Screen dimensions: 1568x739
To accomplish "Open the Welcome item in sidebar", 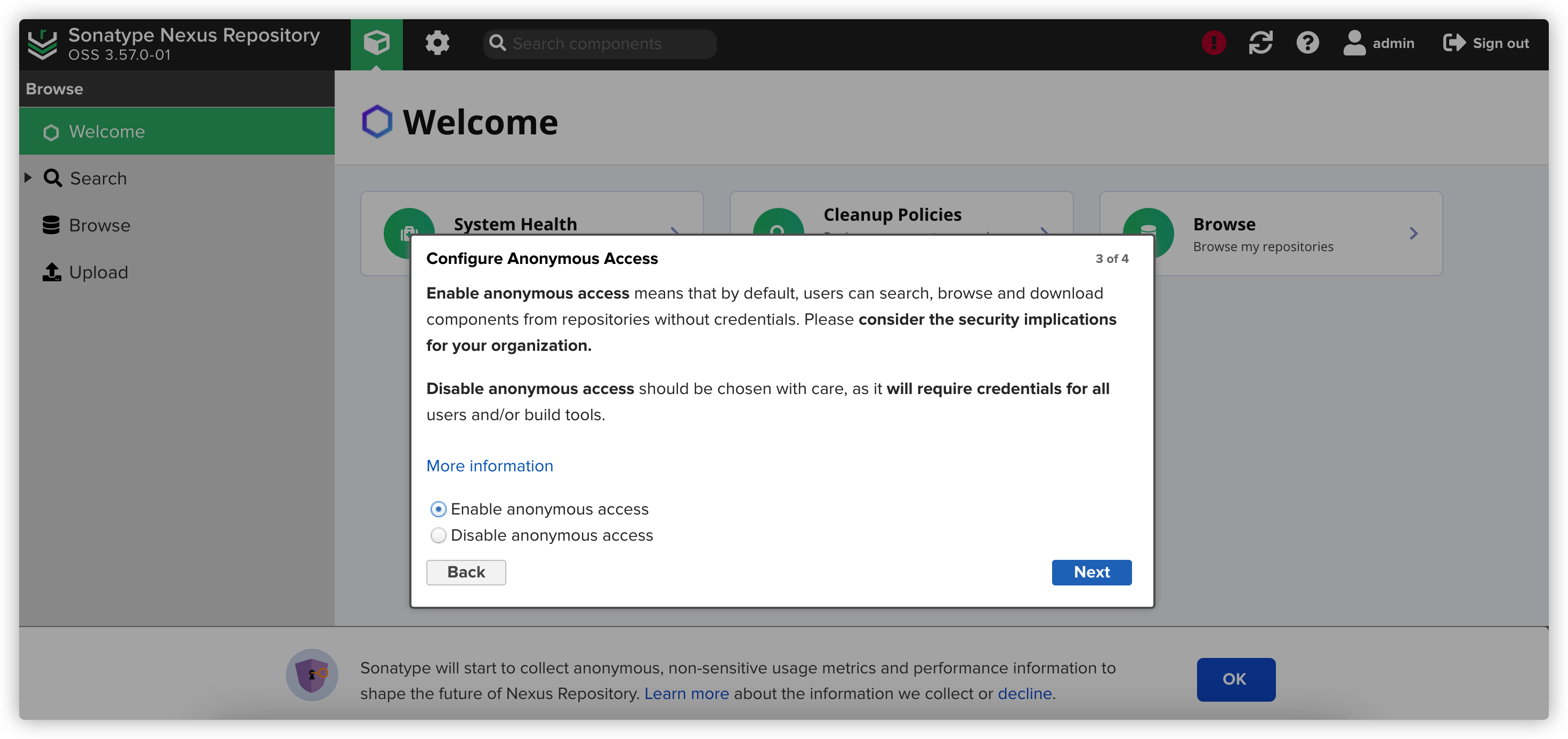I will 107,132.
